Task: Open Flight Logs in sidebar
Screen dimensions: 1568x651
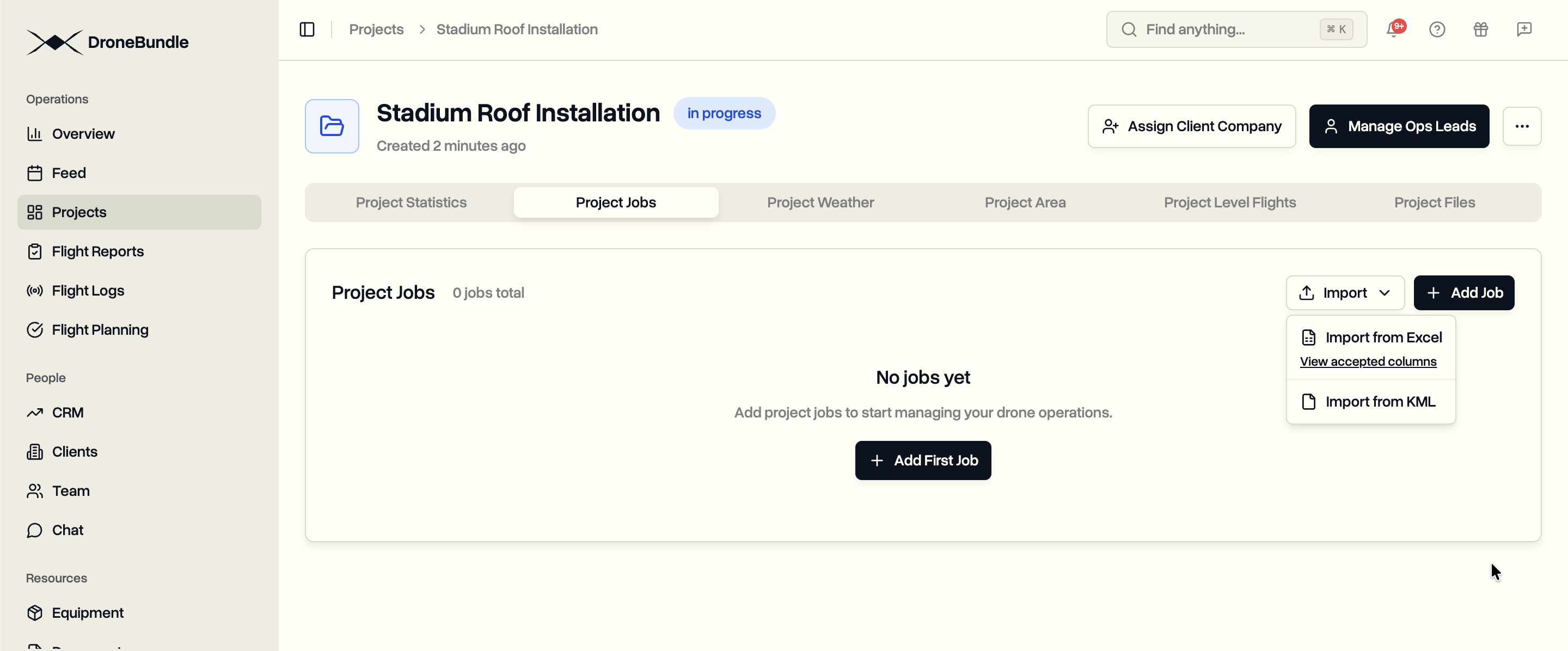Action: pyautogui.click(x=88, y=290)
